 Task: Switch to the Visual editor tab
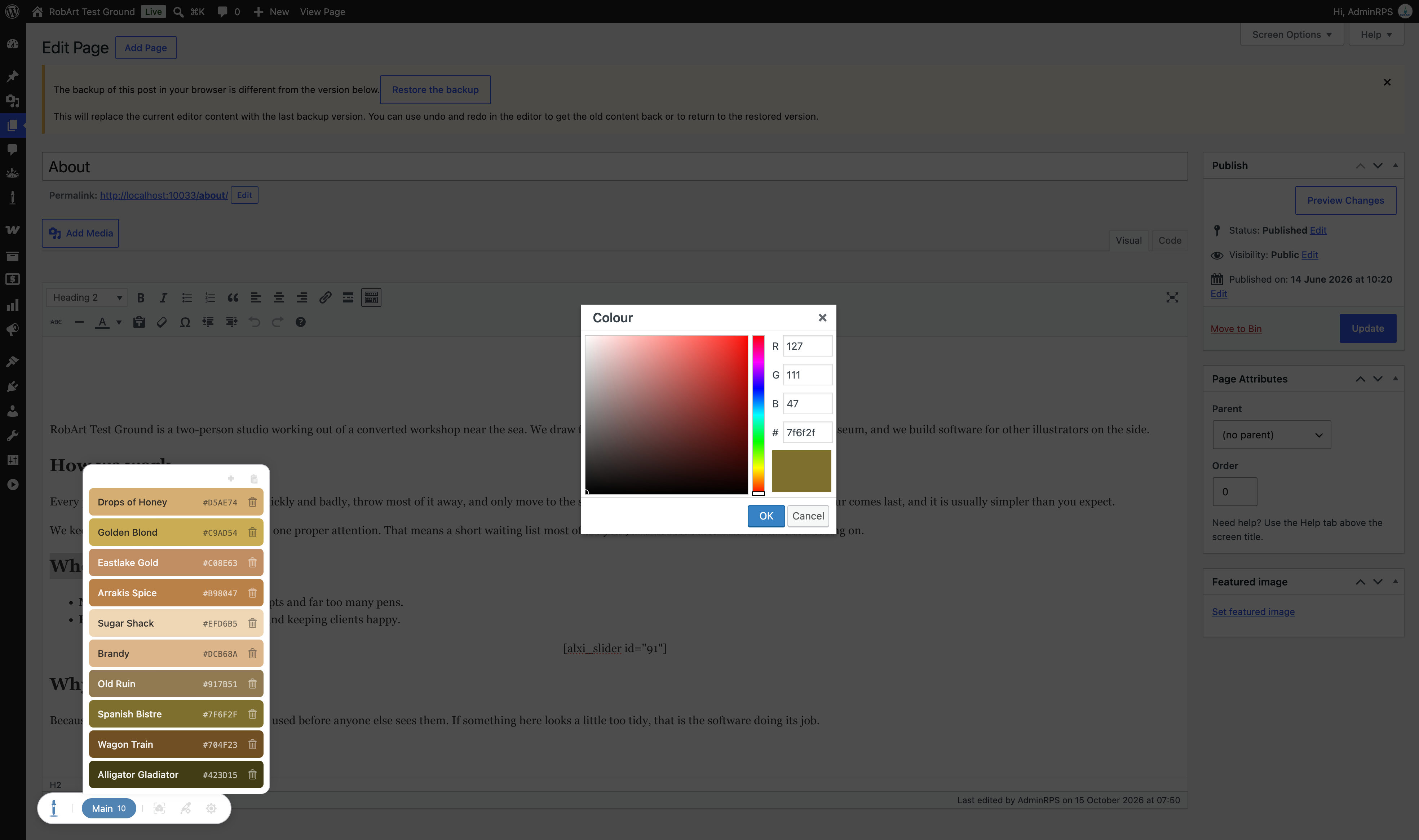tap(1128, 240)
